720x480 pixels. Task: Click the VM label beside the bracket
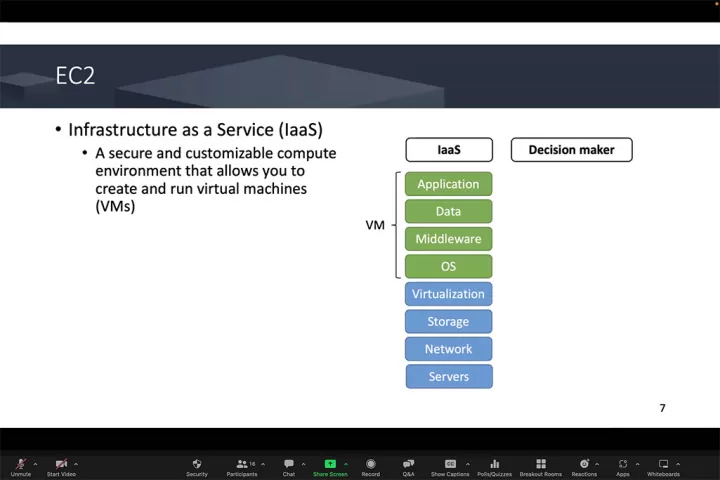[375, 225]
